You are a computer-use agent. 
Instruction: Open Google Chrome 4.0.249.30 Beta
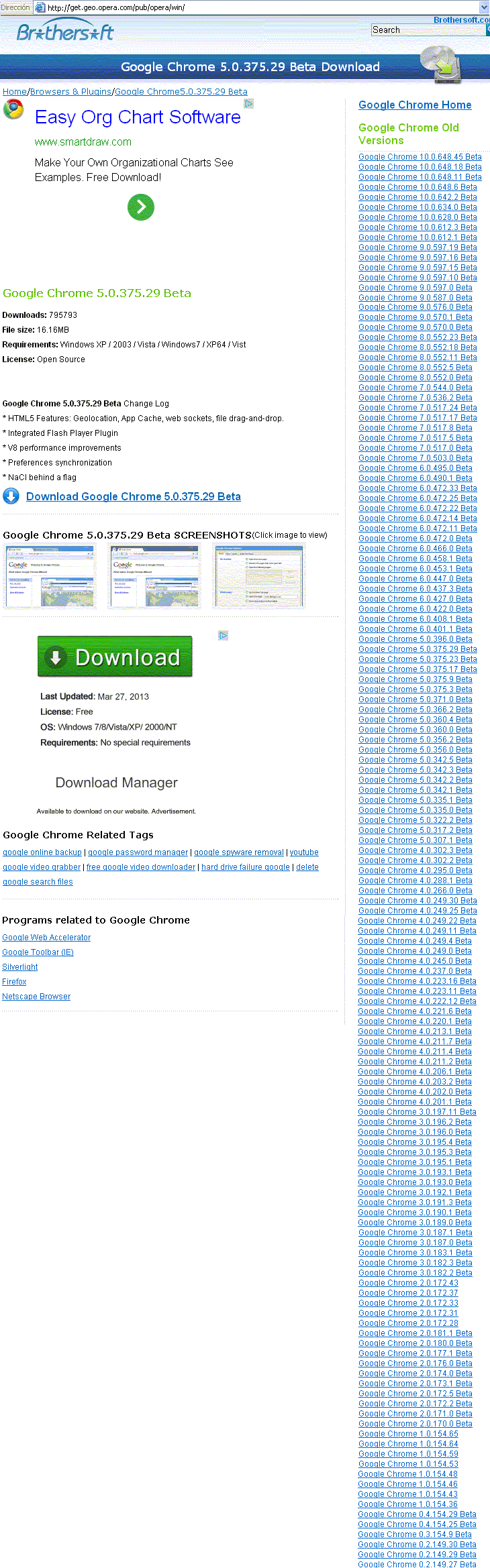click(x=418, y=901)
